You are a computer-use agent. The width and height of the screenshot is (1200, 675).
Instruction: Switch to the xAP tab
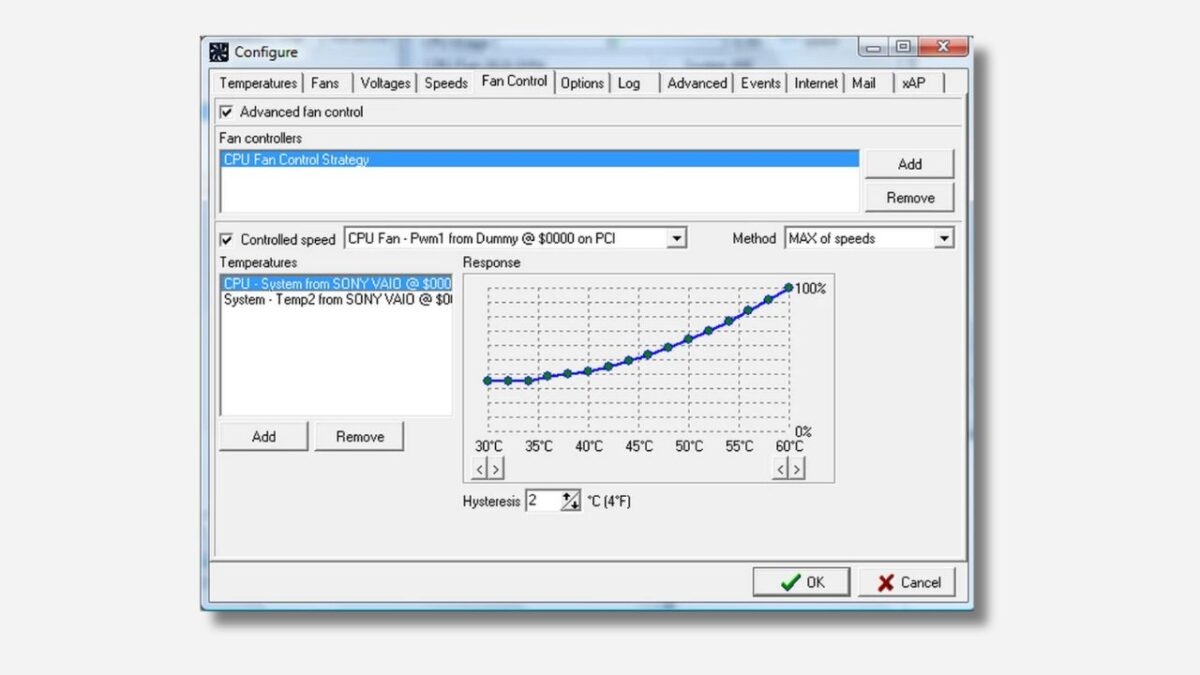coord(915,83)
